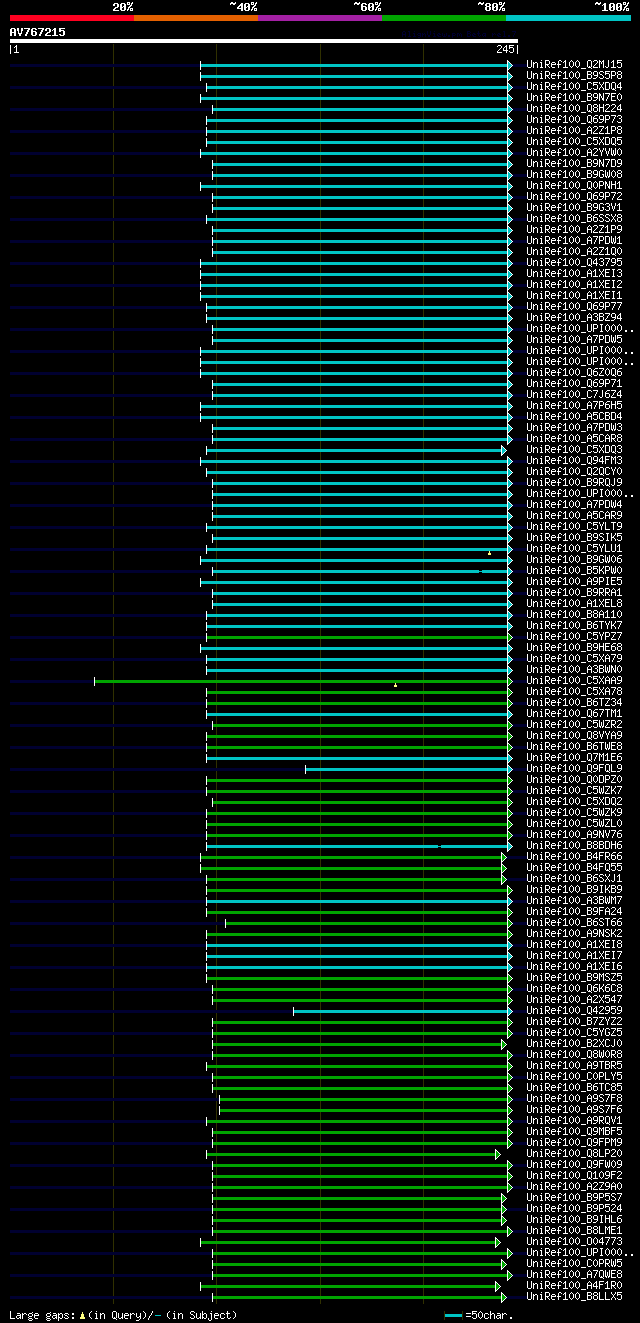The width and height of the screenshot is (640, 1323).
Task: Select UniRef100_C5YLU1 label
Action: pos(574,548)
